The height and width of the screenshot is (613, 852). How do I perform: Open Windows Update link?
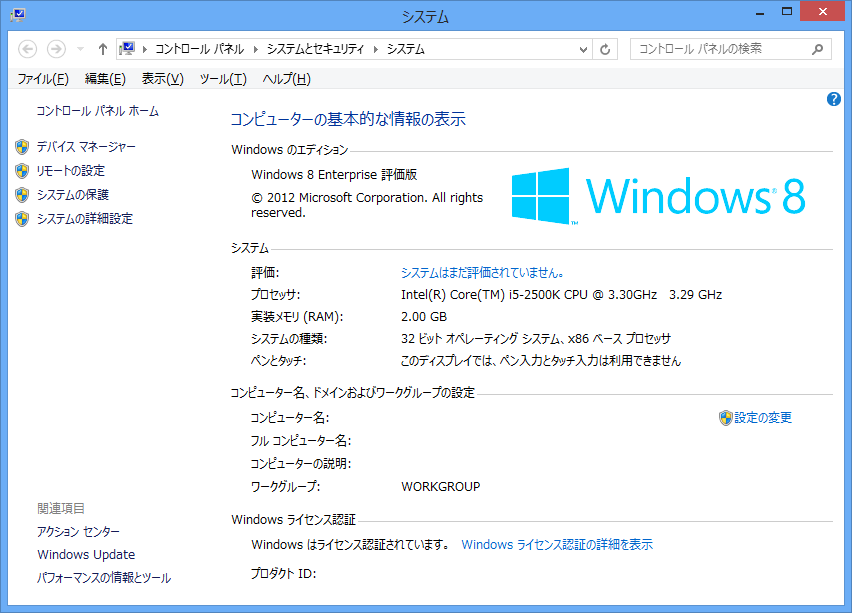tap(86, 554)
